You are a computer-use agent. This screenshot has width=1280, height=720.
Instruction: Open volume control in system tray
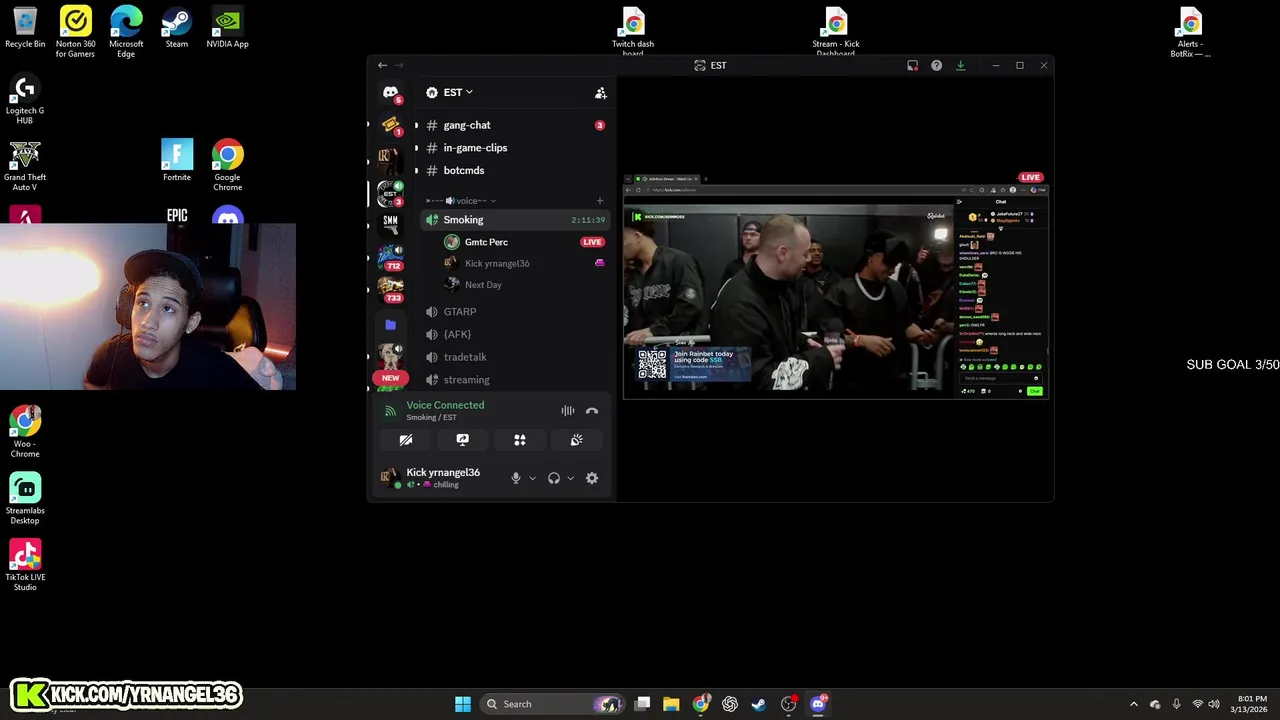tap(1216, 704)
